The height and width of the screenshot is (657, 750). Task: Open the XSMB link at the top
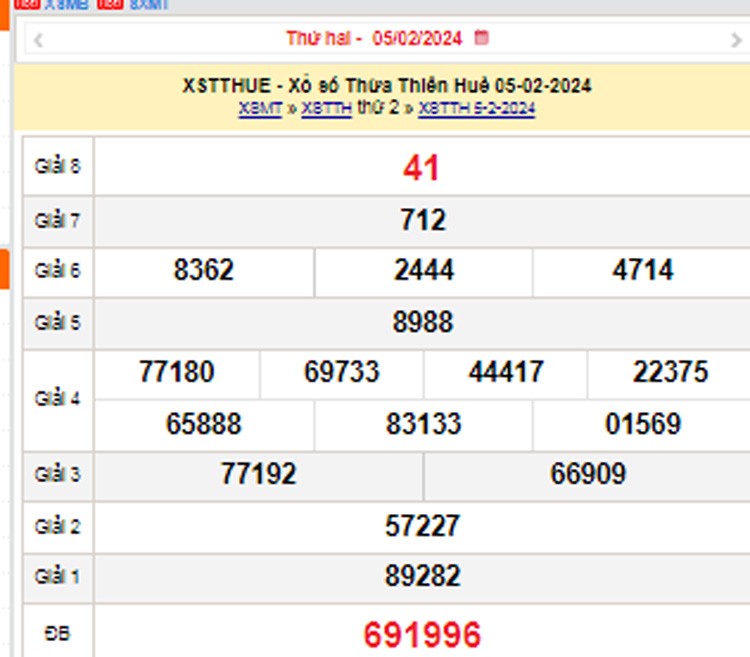coord(66,4)
